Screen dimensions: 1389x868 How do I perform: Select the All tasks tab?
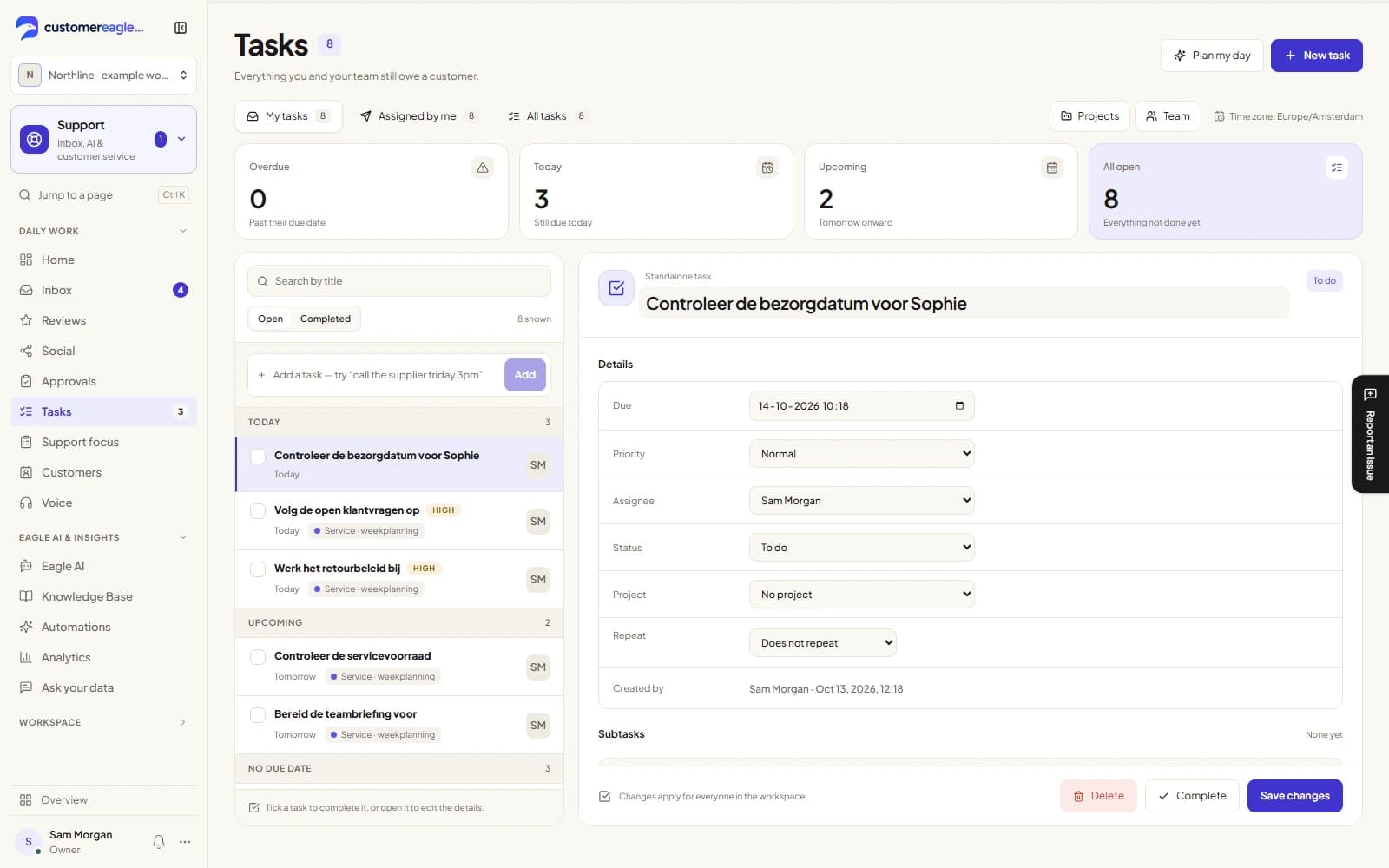547,116
